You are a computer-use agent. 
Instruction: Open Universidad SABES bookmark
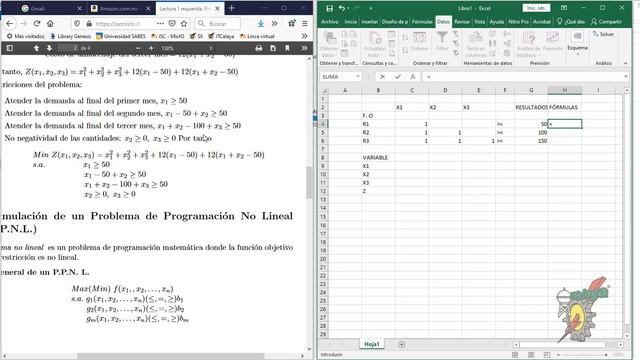pos(121,36)
